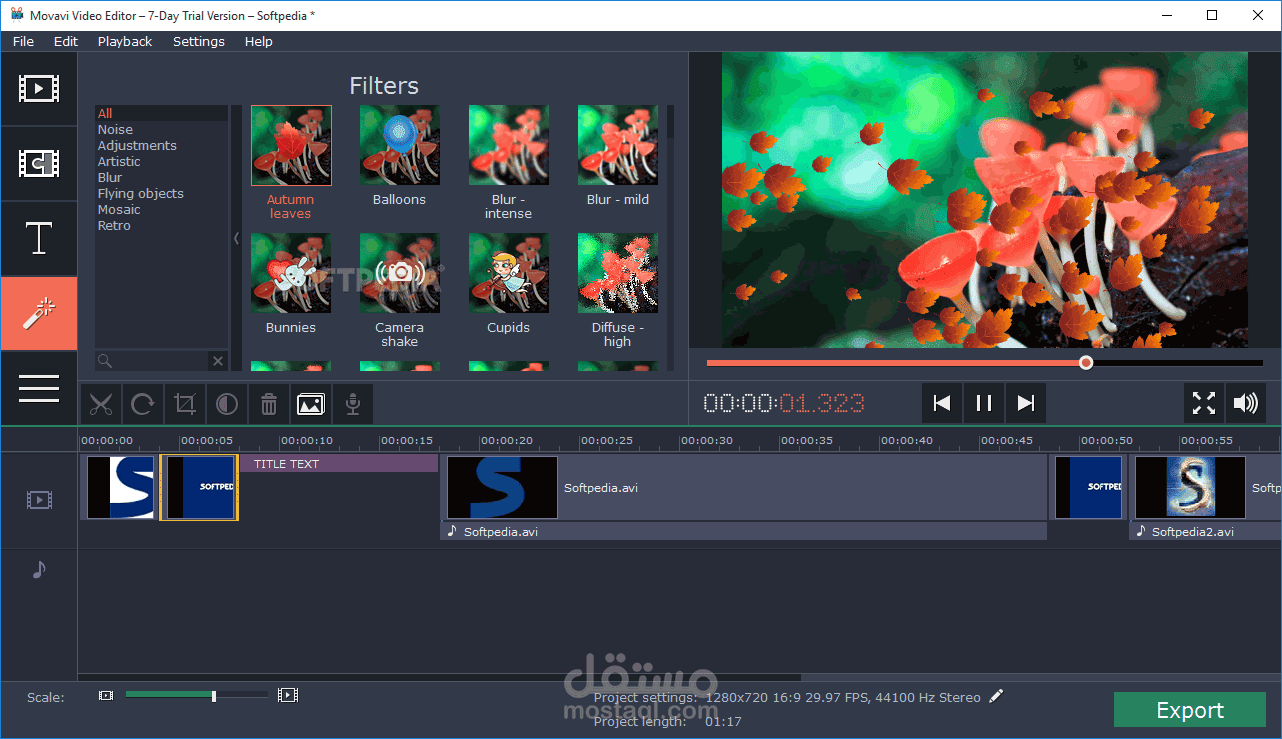
Task: Open the Playback menu
Action: point(125,41)
